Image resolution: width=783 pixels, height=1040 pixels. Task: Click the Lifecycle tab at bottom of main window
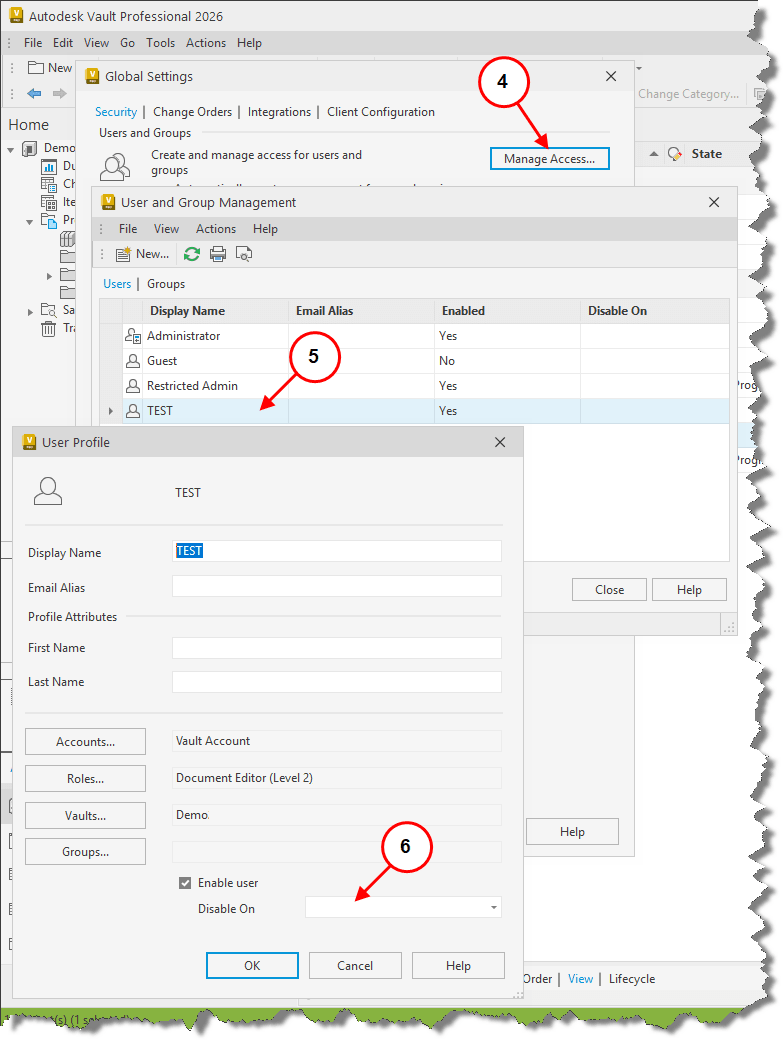tap(632, 979)
